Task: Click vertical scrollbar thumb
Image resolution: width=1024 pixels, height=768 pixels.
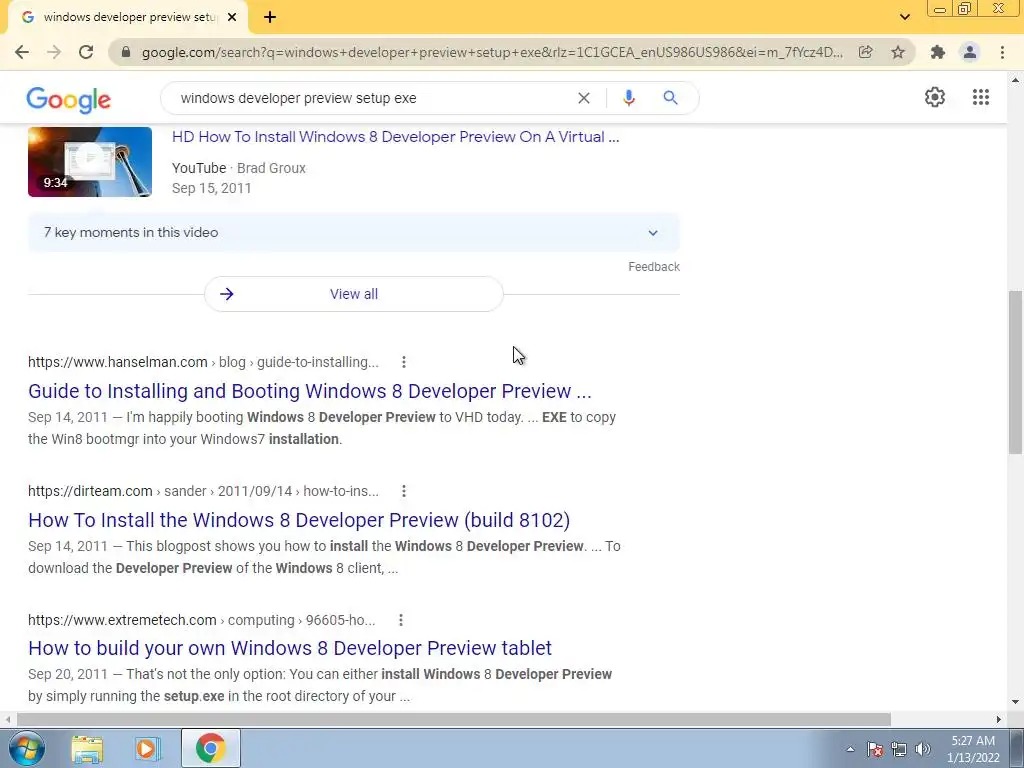Action: 1016,372
